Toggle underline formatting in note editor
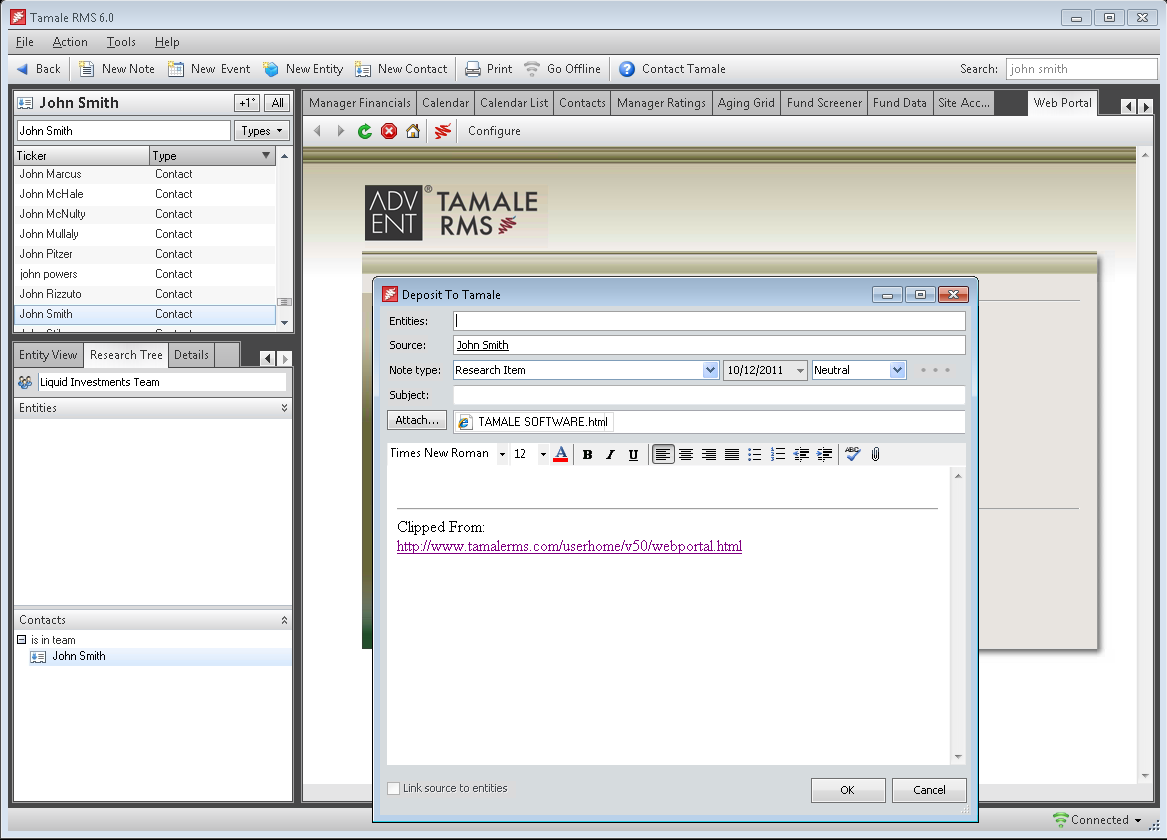This screenshot has height=840, width=1167. 633,455
